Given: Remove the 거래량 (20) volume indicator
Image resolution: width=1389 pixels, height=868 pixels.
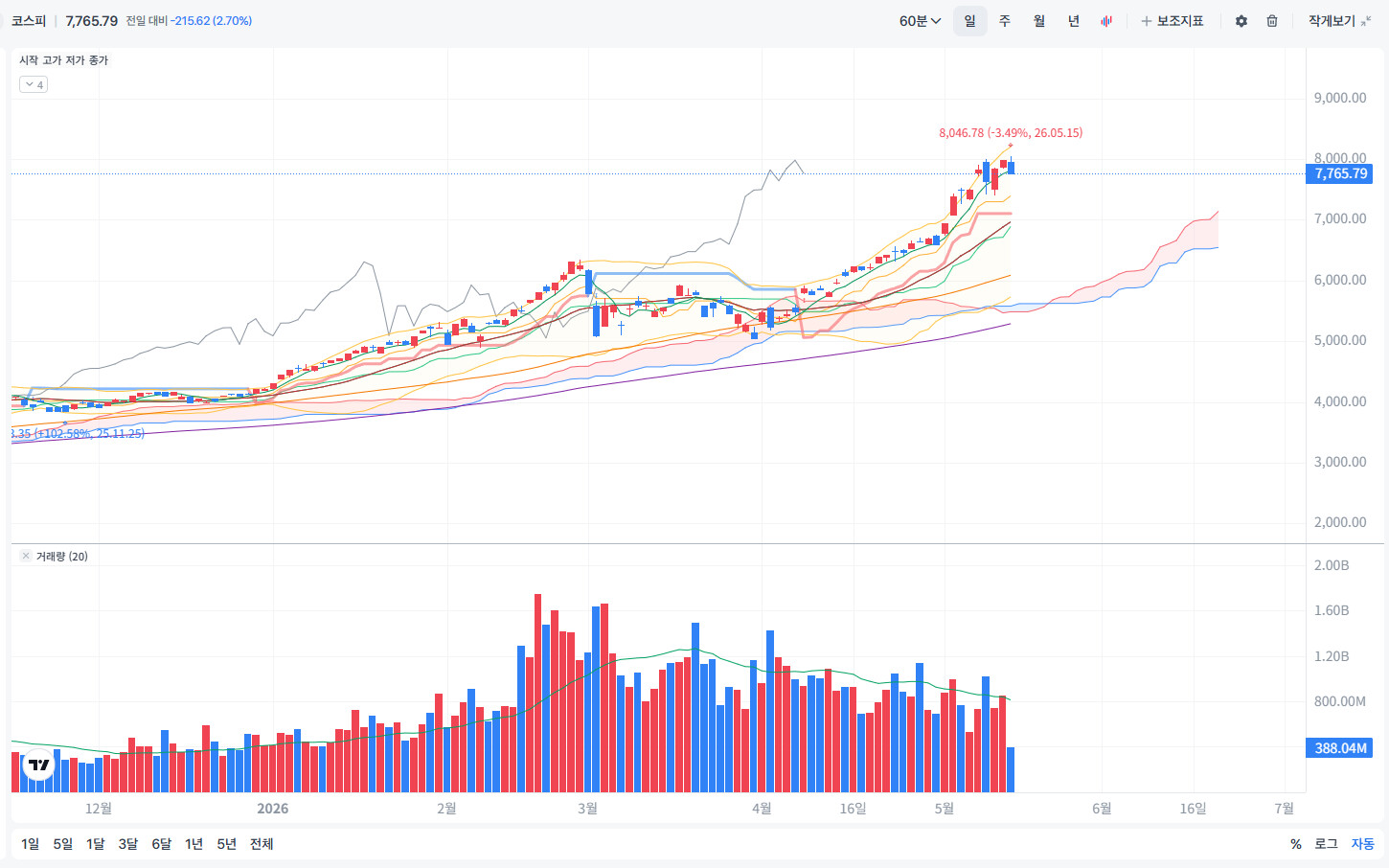Looking at the screenshot, I should (x=26, y=557).
